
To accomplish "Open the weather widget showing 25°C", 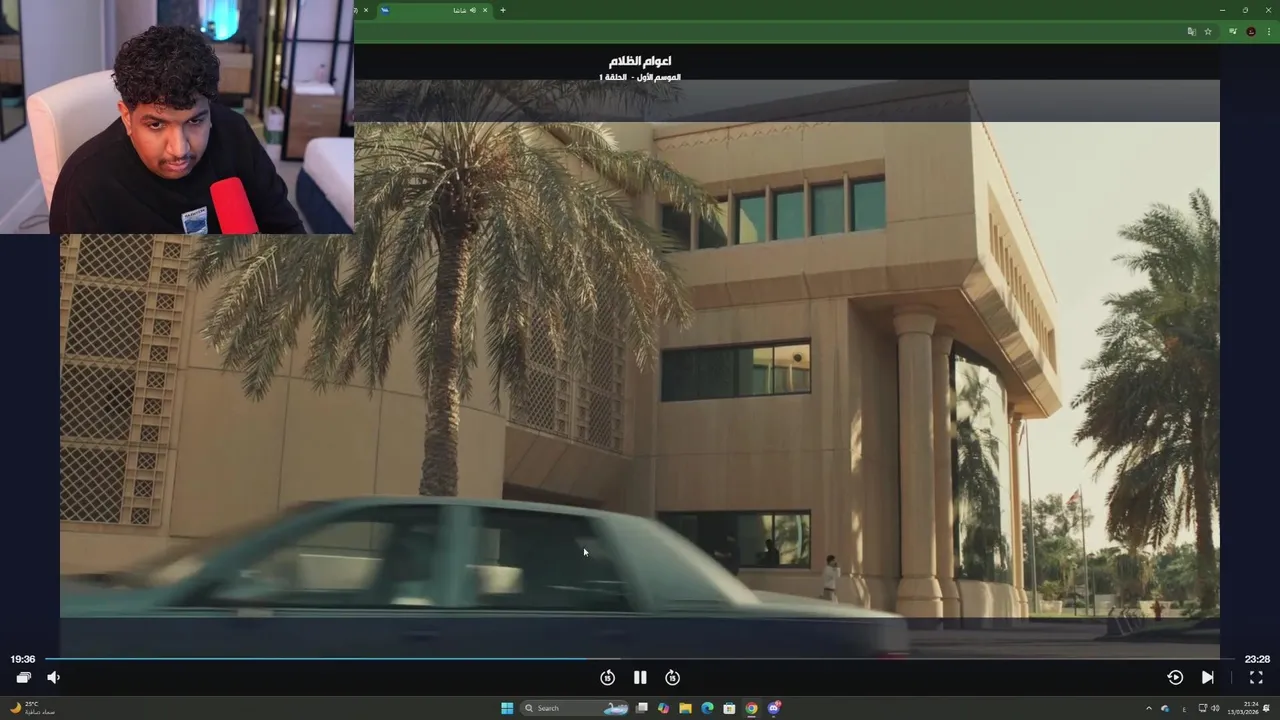I will 32,708.
